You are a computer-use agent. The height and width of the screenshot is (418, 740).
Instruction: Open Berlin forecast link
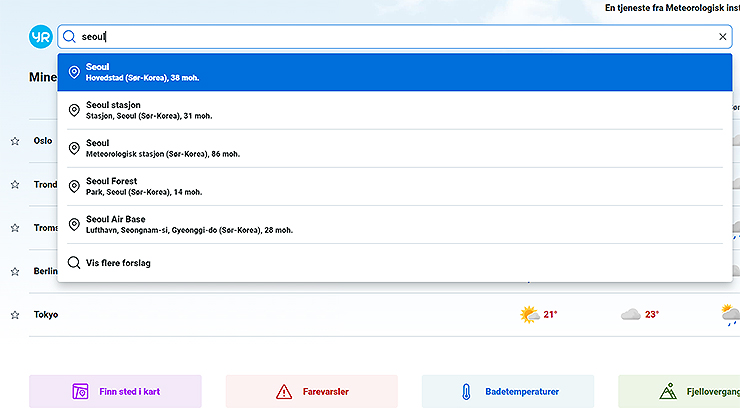click(45, 271)
